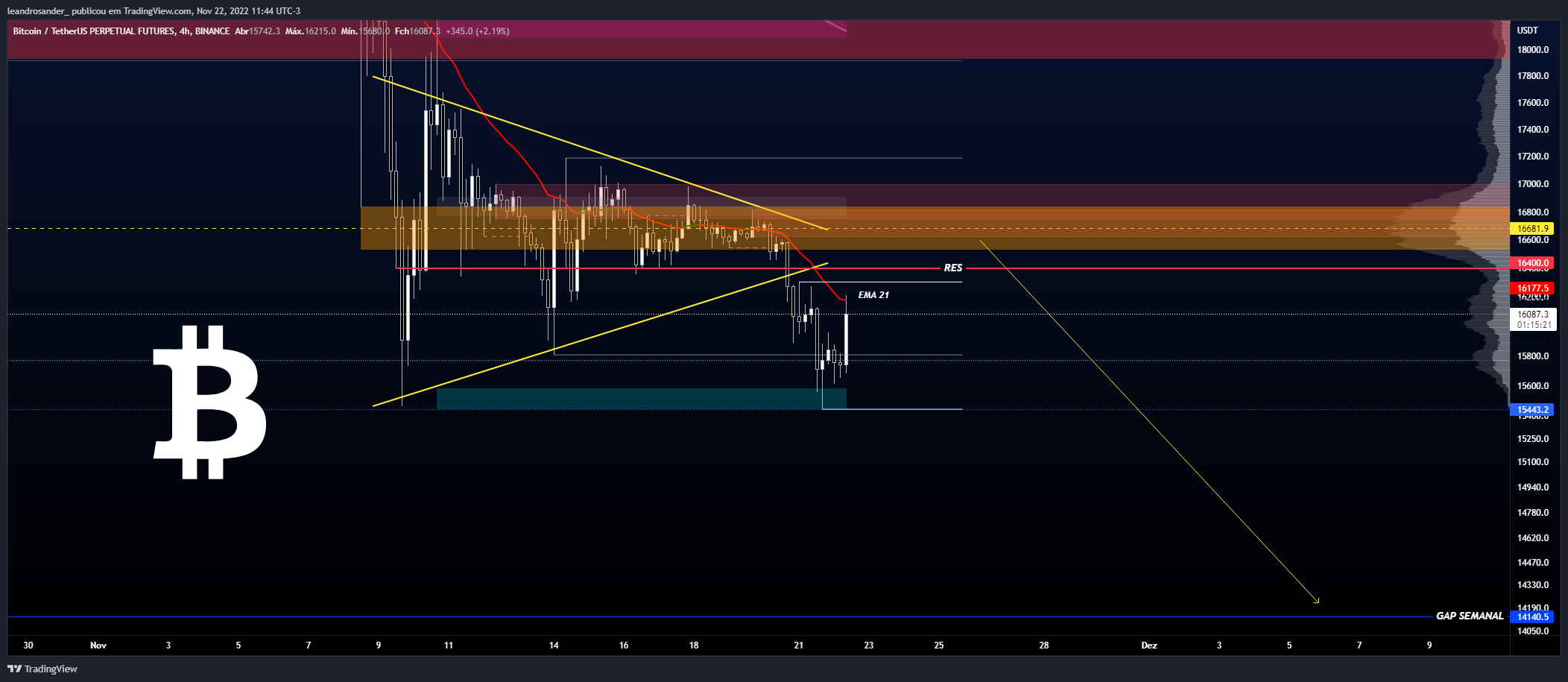
Task: Click the 15800.0 price axis label
Action: click(x=1533, y=356)
